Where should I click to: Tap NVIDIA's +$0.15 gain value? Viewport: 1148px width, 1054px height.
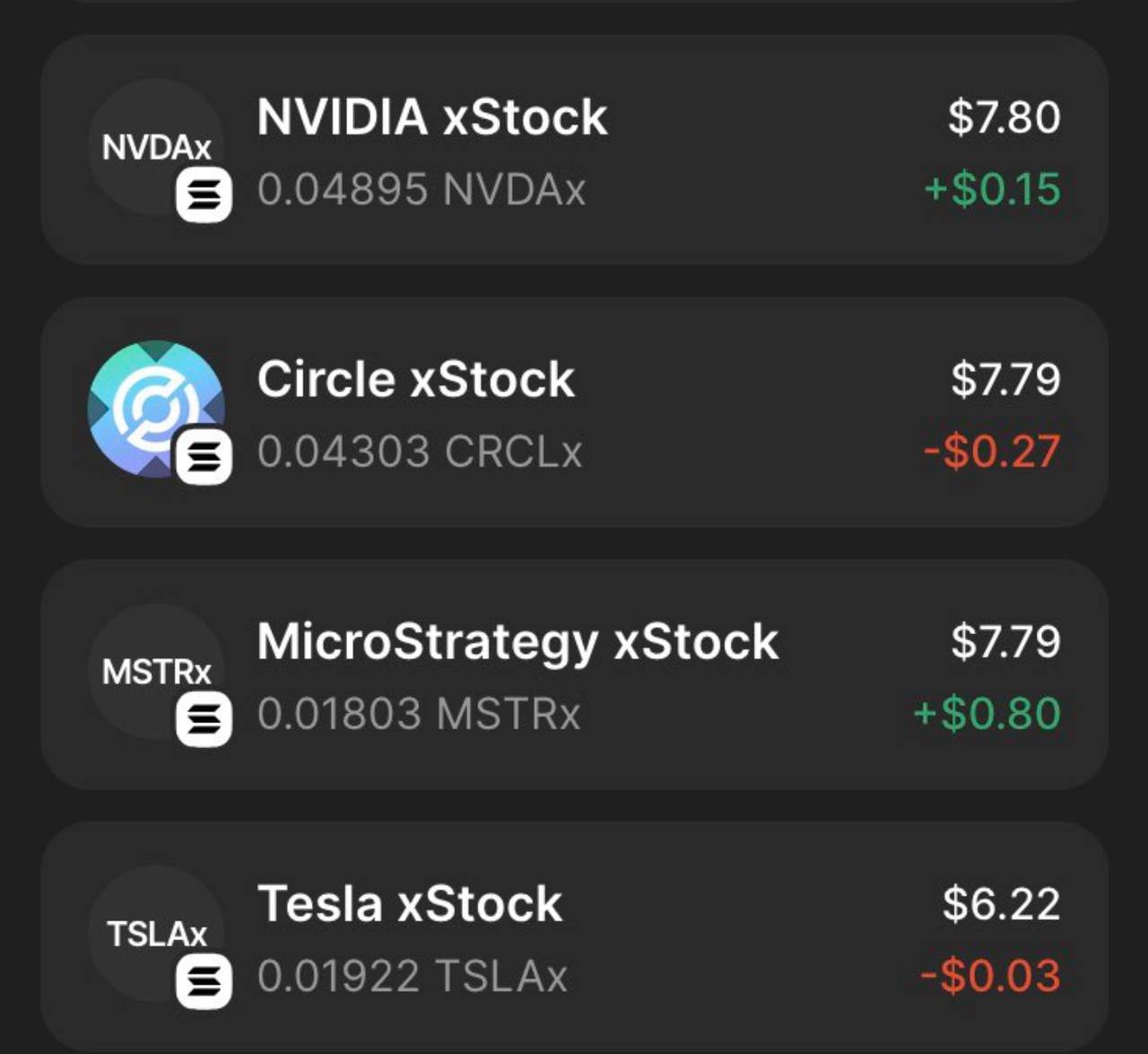[992, 189]
